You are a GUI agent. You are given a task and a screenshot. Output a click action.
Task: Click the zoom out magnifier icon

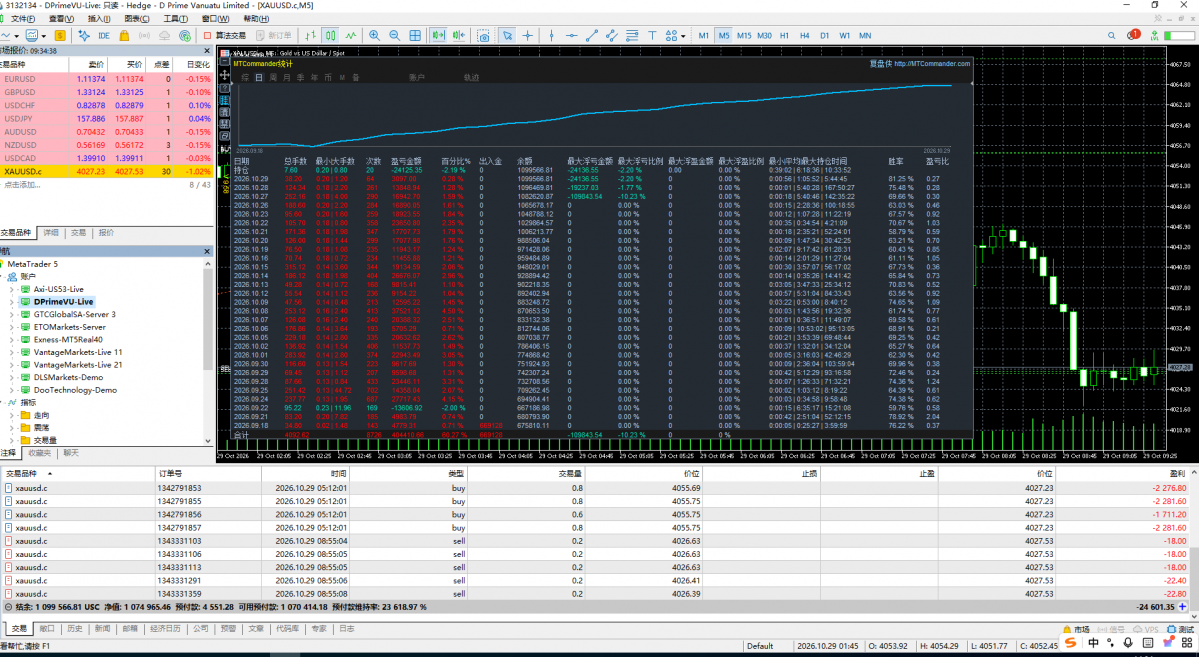(x=395, y=35)
